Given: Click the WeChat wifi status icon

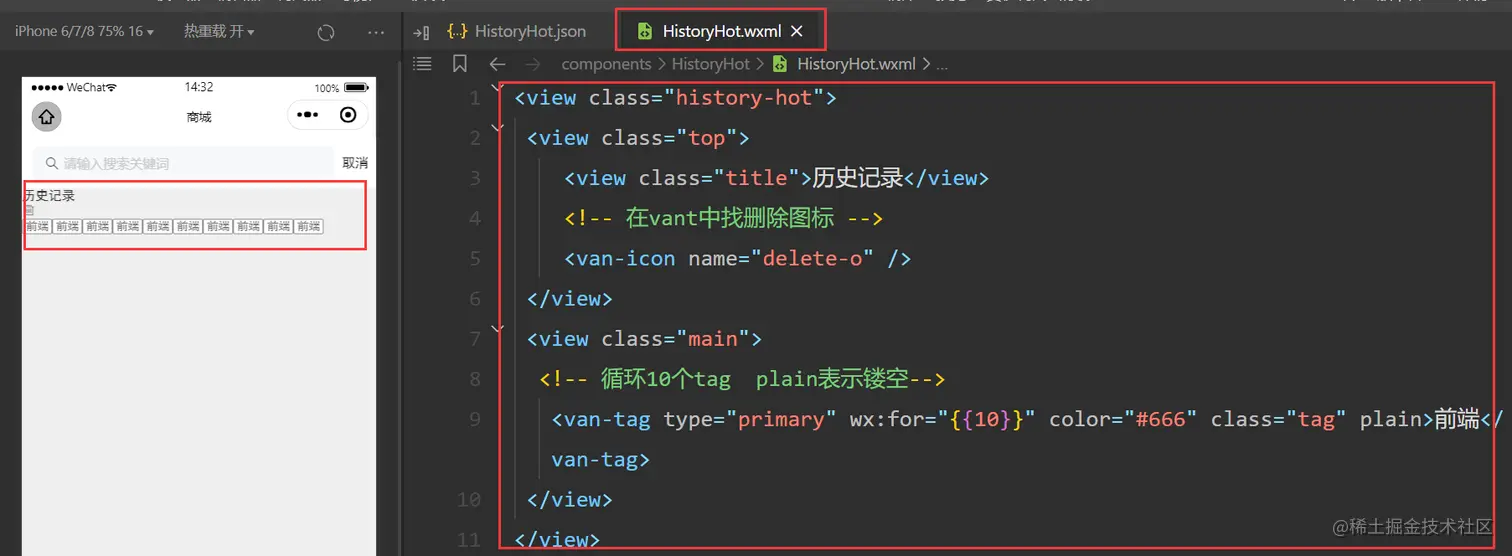Looking at the screenshot, I should (x=111, y=88).
